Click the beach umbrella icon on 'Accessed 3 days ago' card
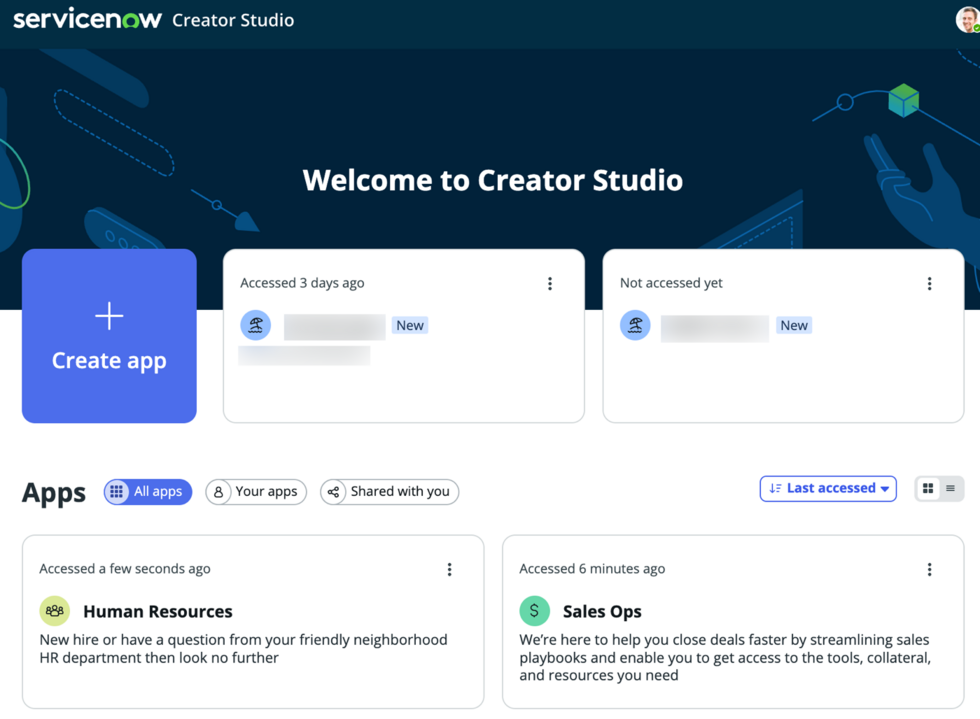The width and height of the screenshot is (980, 719). pos(256,325)
